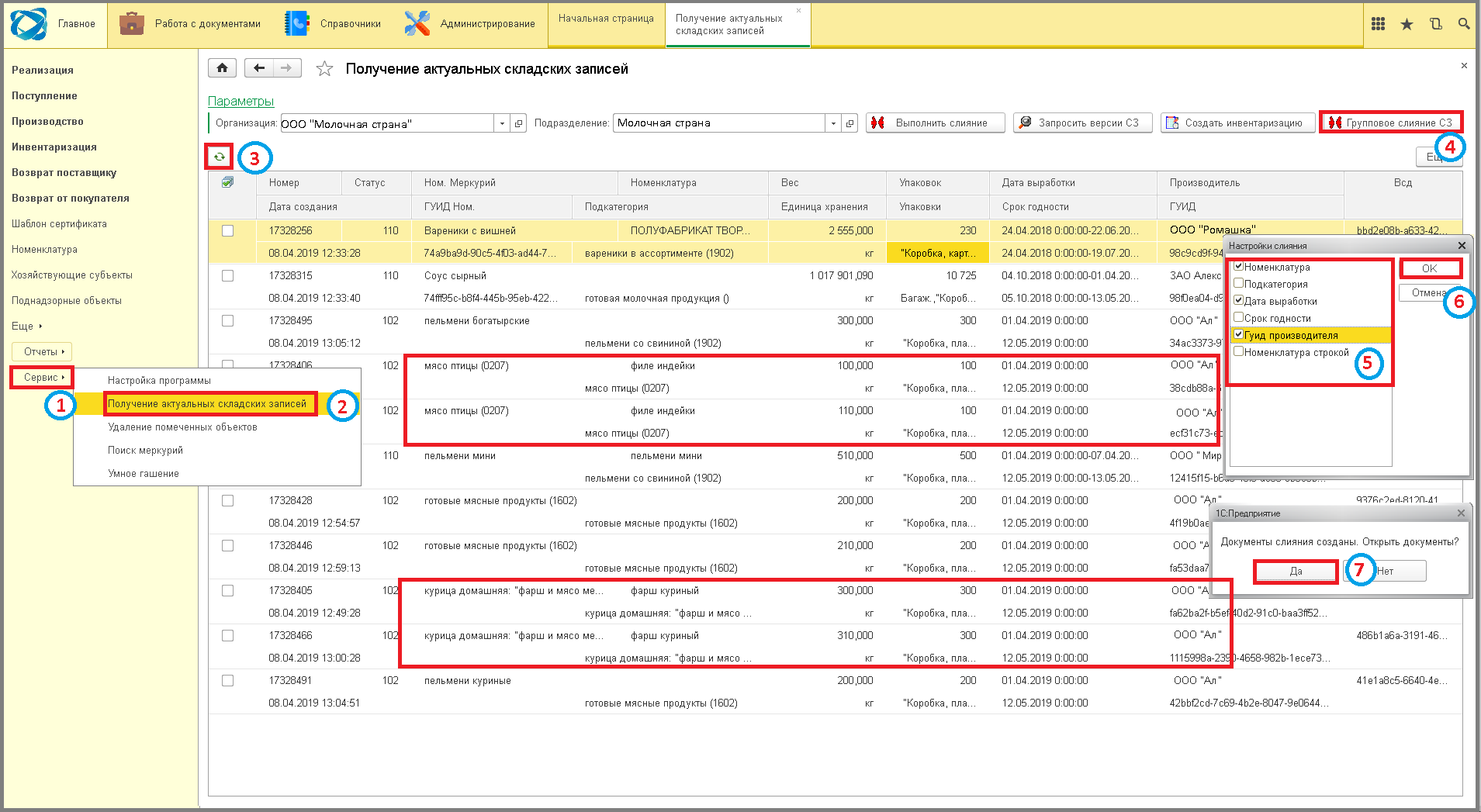Open history icon in top bar
Screen dimensions: 1481x812
point(1436,24)
